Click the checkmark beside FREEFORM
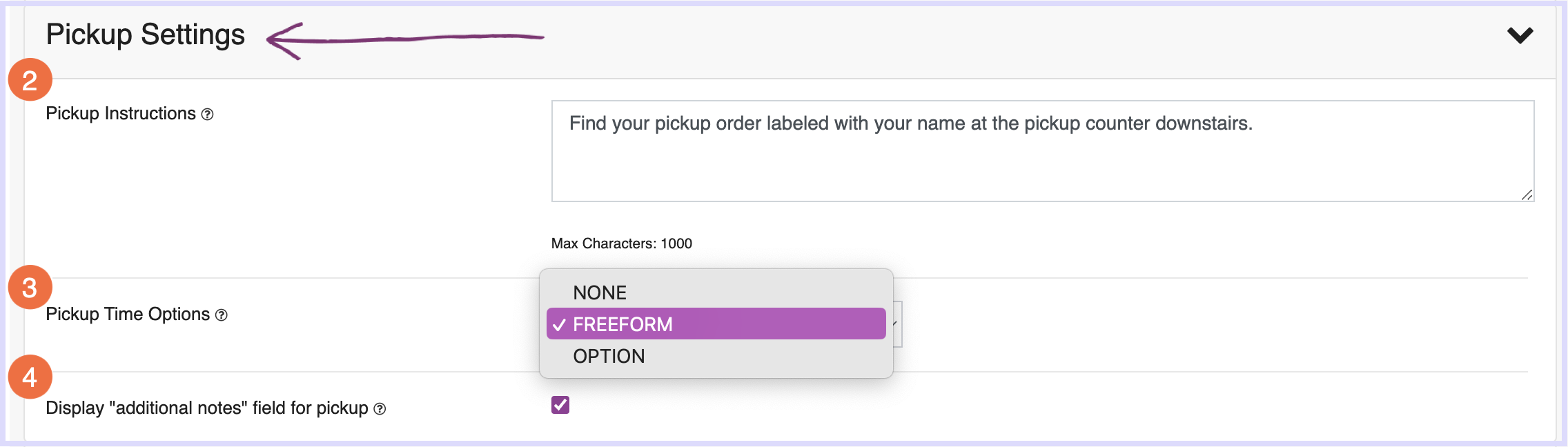Screen dimensions: 1568x447 560,324
